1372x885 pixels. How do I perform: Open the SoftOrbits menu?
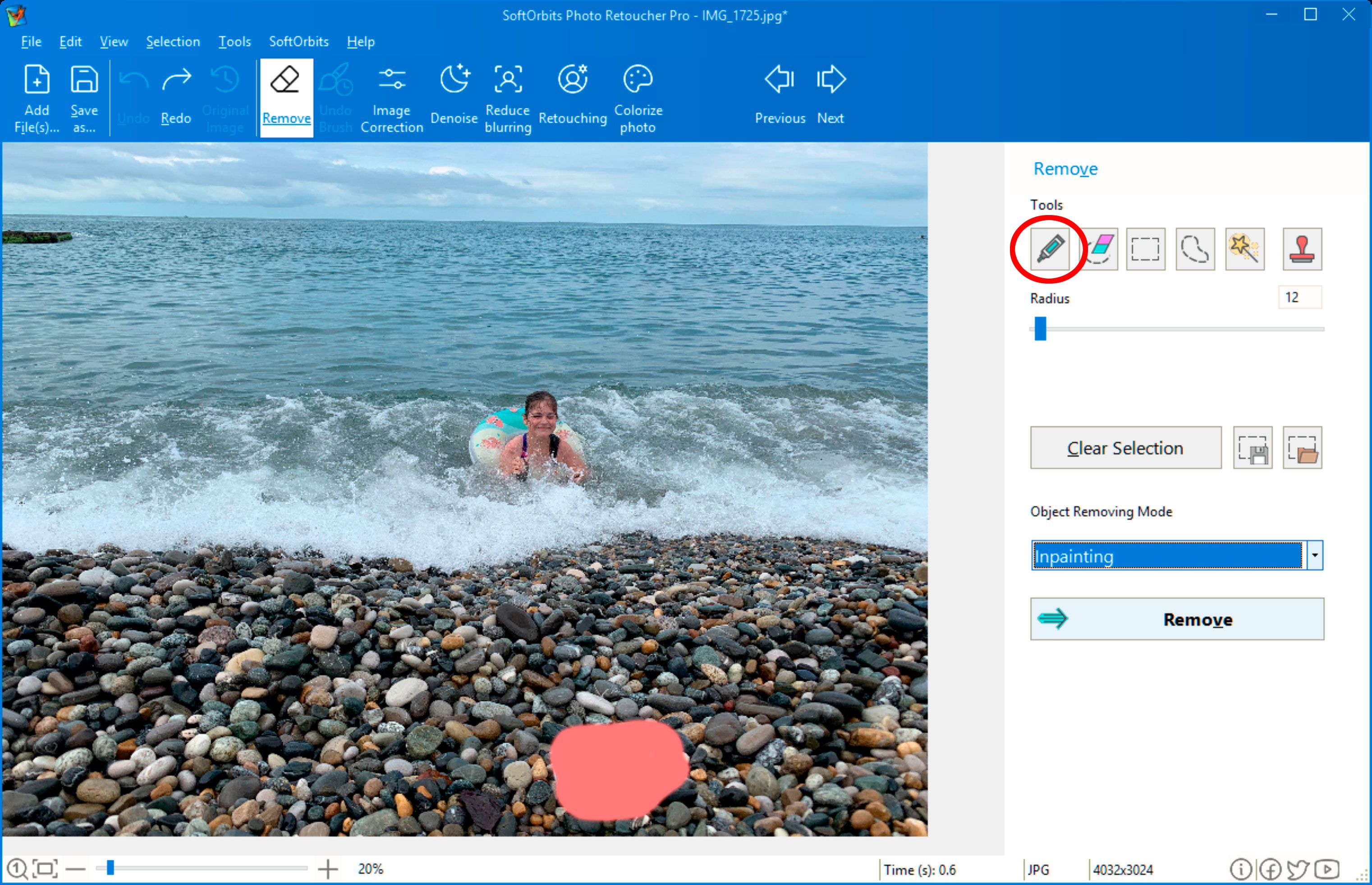click(297, 40)
